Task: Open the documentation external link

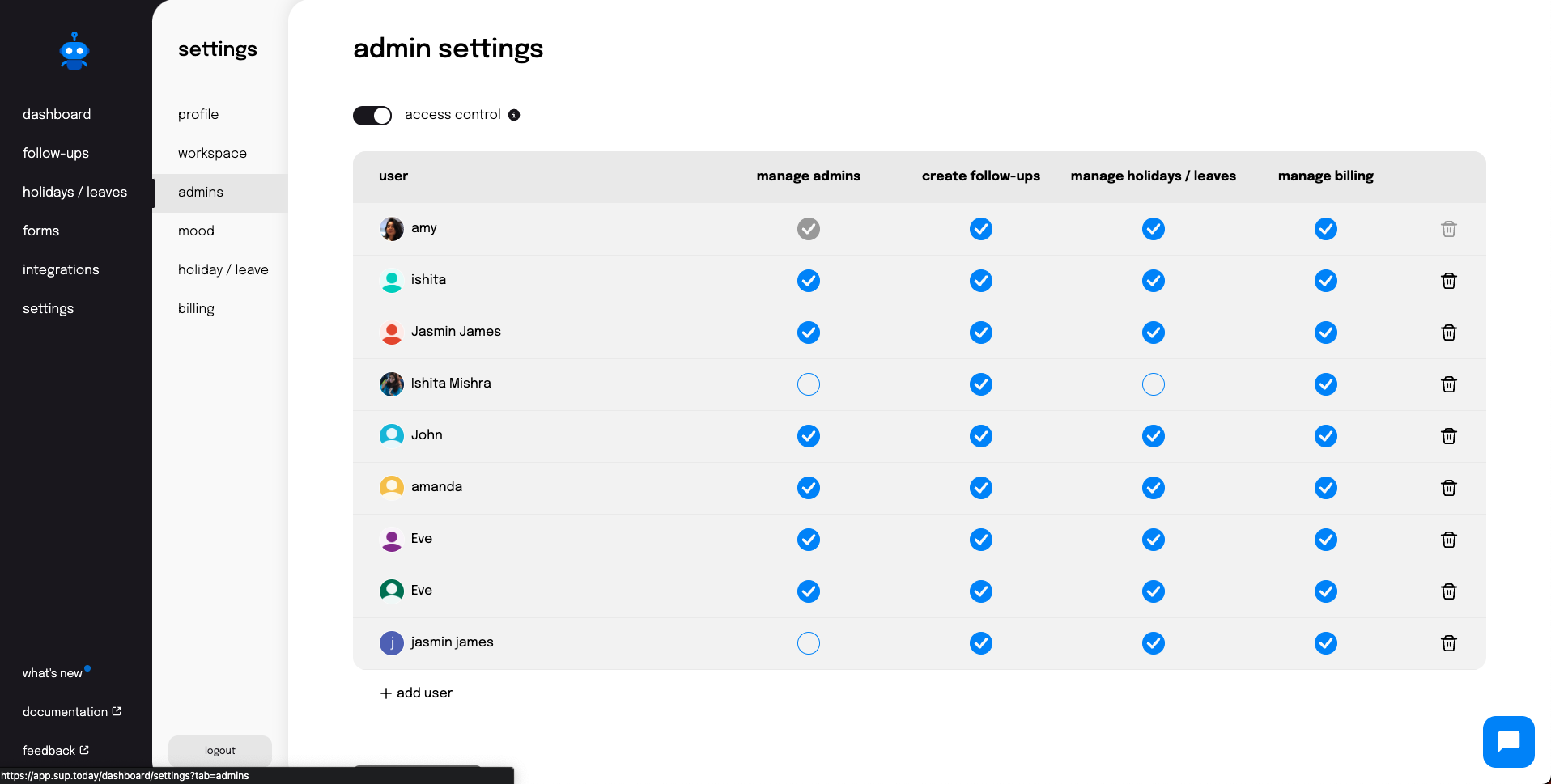Action: click(x=71, y=712)
